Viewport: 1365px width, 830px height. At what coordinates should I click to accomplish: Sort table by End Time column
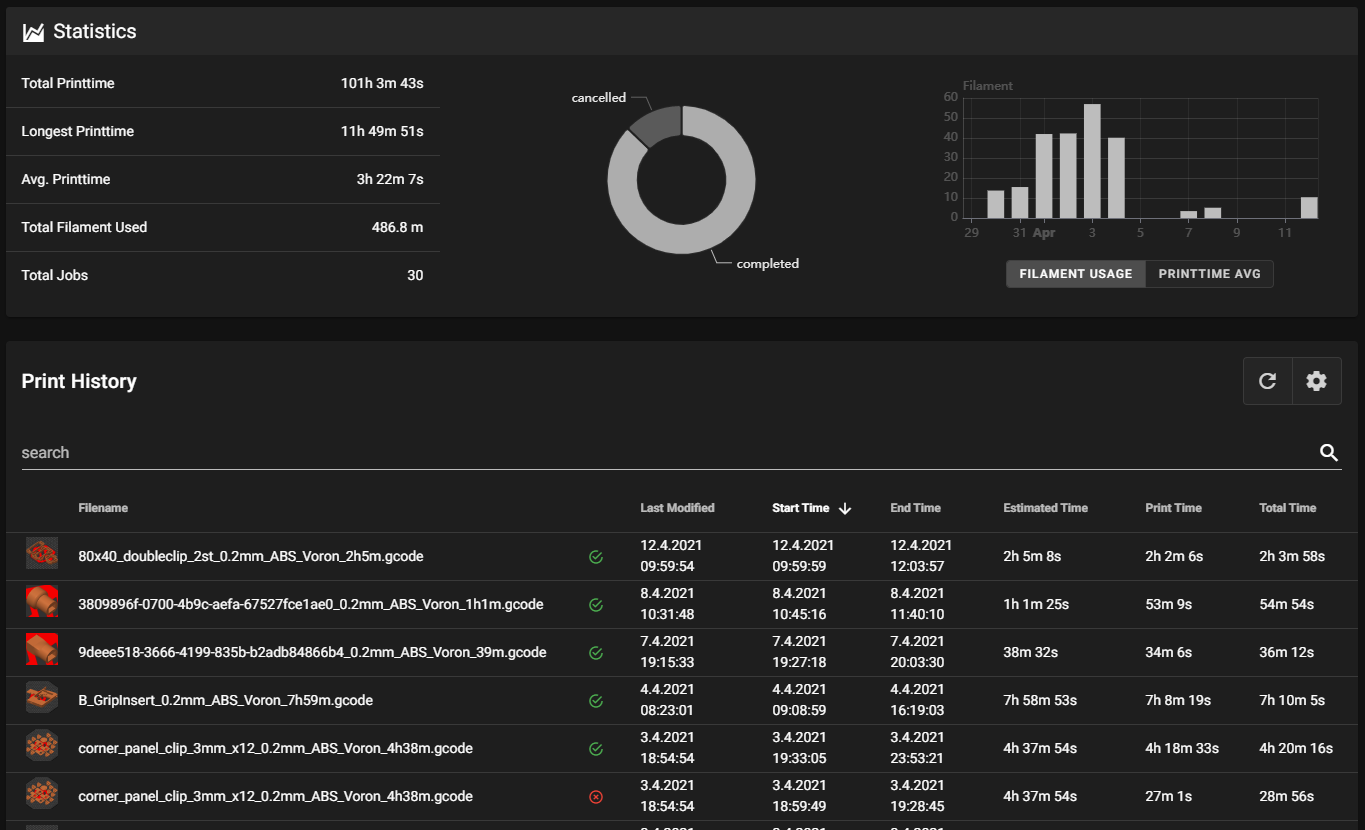[915, 508]
